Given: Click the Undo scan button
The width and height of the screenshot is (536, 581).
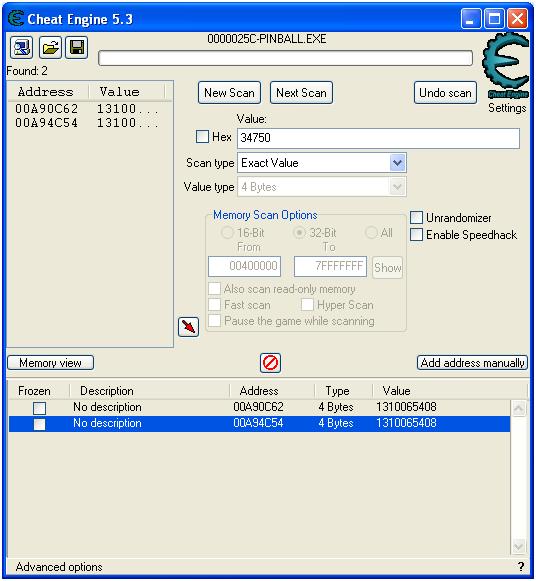Looking at the screenshot, I should pyautogui.click(x=445, y=93).
